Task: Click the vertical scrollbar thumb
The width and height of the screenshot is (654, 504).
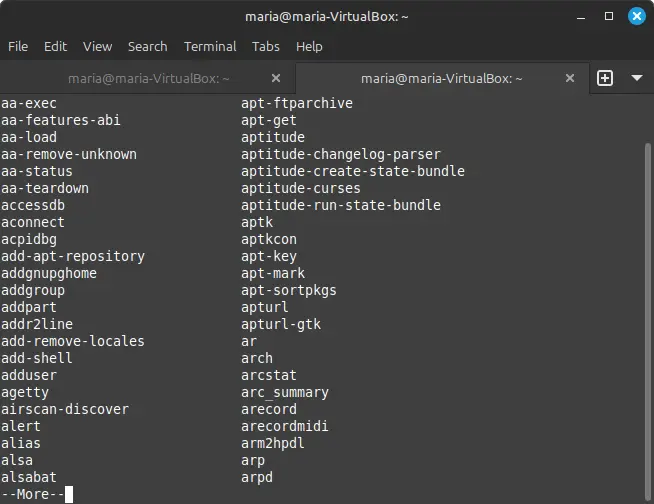Action: click(647, 321)
